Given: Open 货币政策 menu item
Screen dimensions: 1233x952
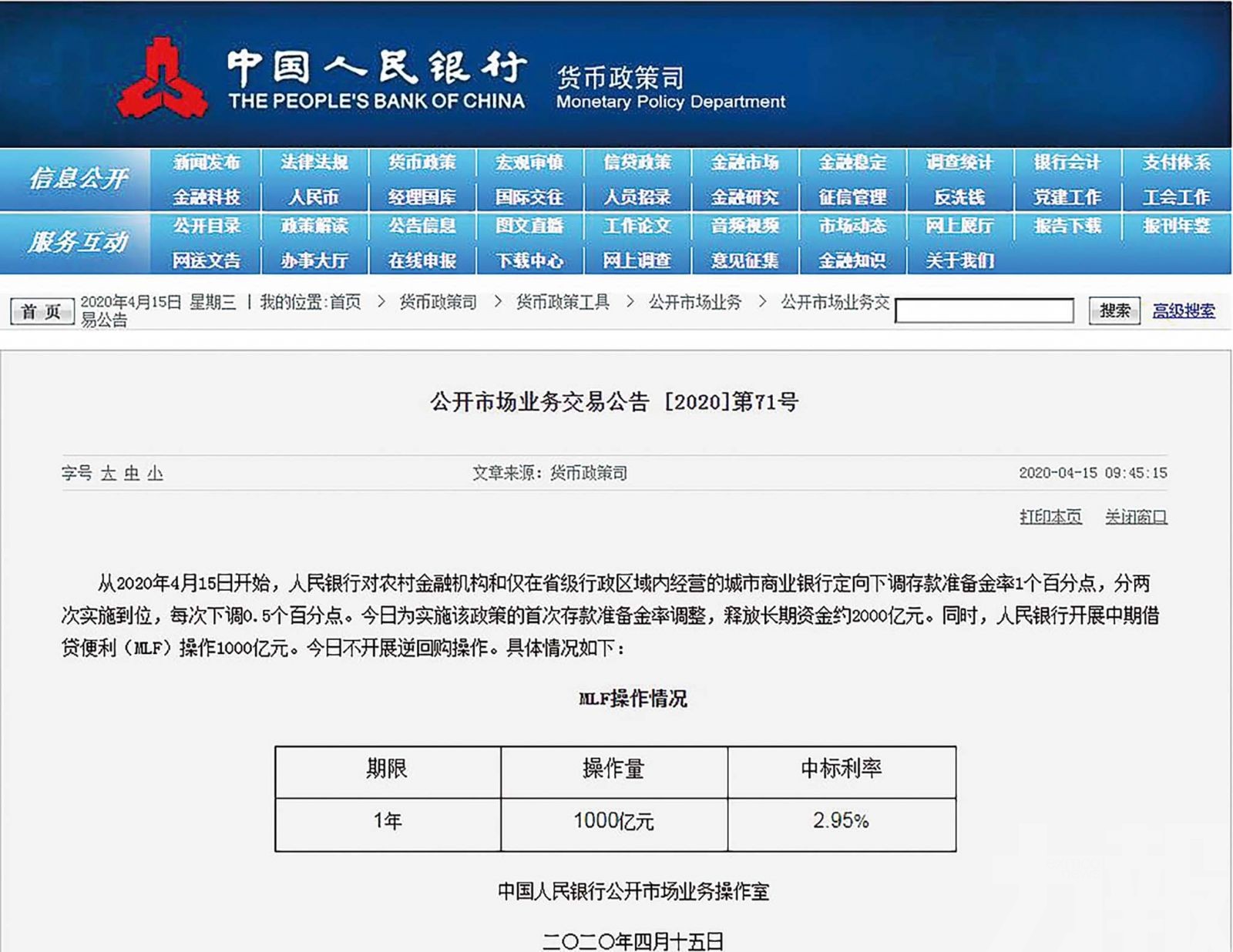Looking at the screenshot, I should coord(422,163).
